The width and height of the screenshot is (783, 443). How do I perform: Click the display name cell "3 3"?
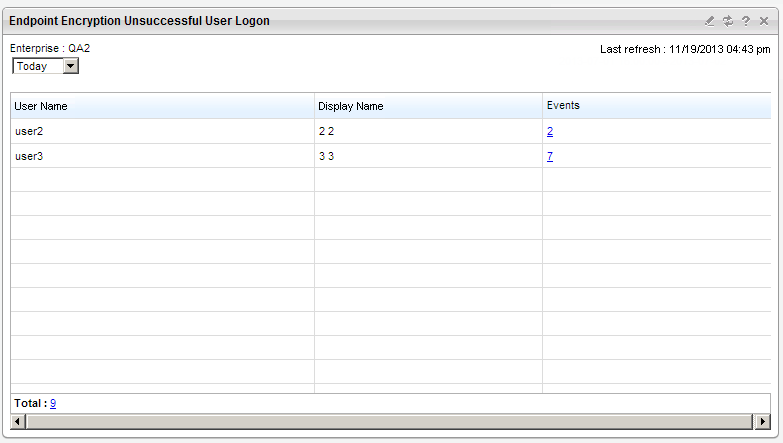point(325,156)
